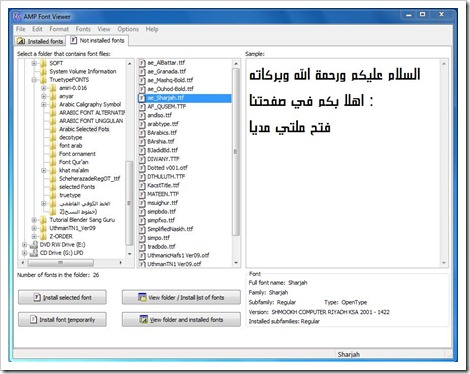This screenshot has width=470, height=374.
Task: Select ae_Mashq-Bold.ttf in the font list
Action: 170,80
